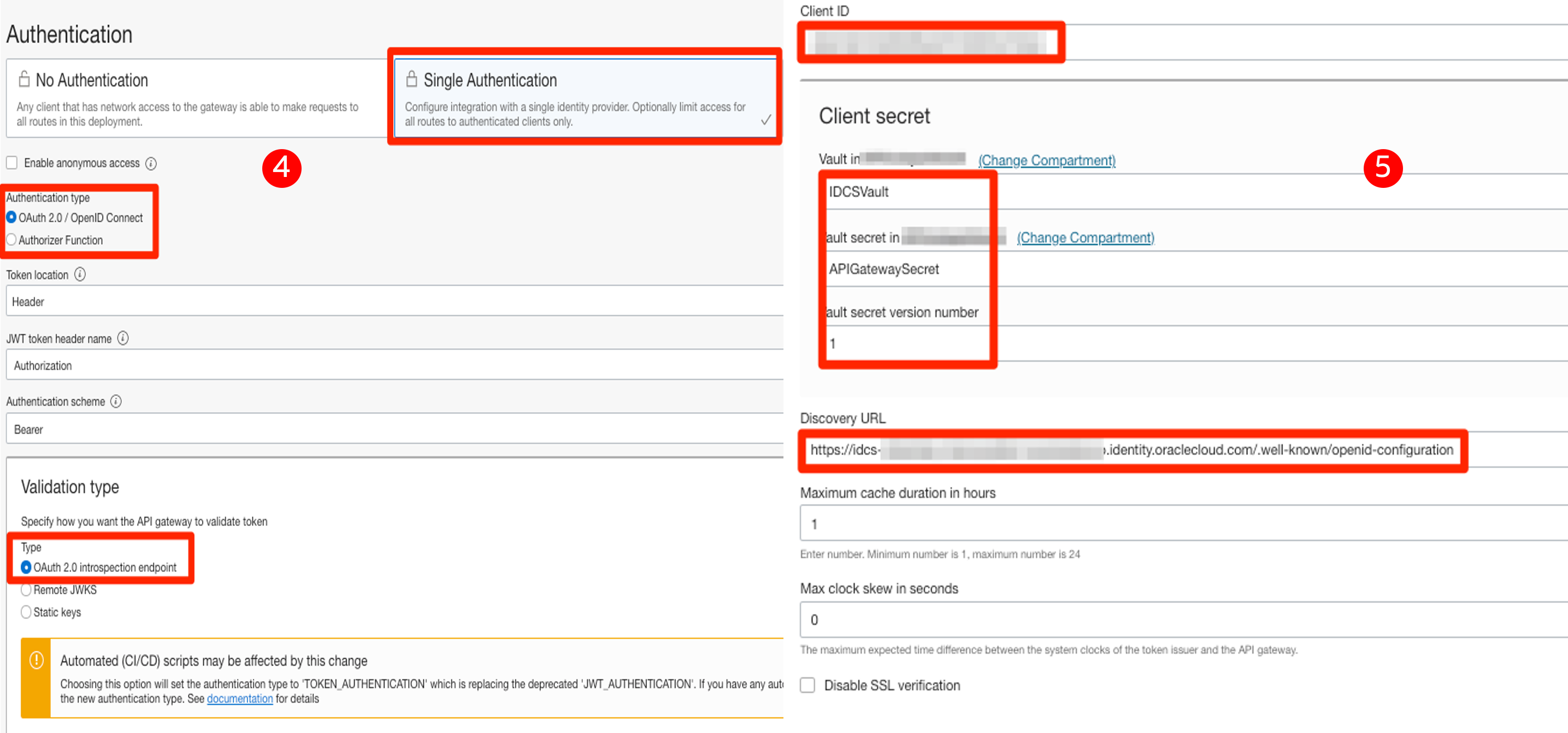Click the padlock icon on No Authentication card
This screenshot has width=1568, height=733.
point(25,79)
